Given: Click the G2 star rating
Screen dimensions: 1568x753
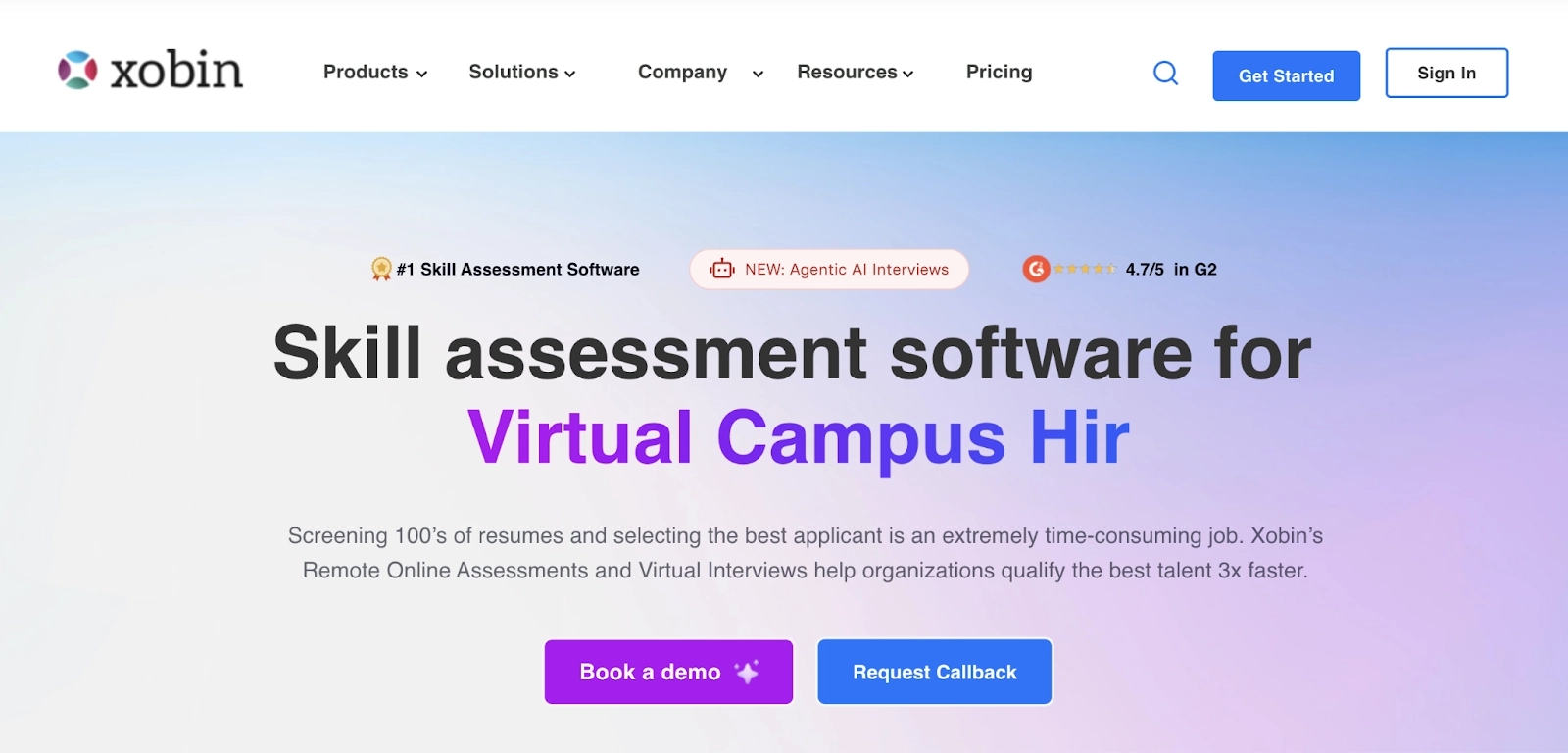Looking at the screenshot, I should point(1085,269).
